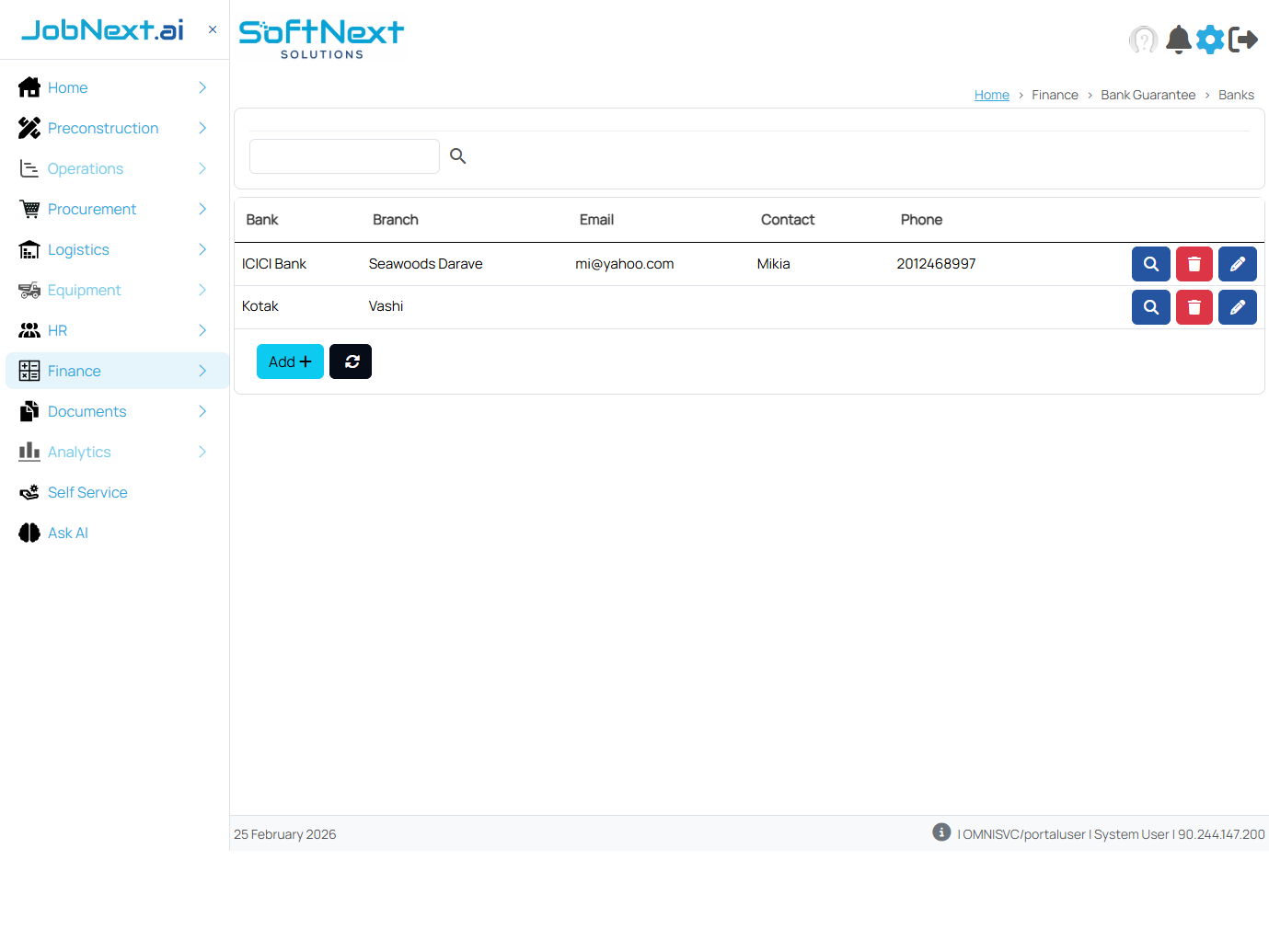Viewport: 1269px width, 952px height.
Task: Expand the Logistics submenu arrow
Action: [x=202, y=249]
